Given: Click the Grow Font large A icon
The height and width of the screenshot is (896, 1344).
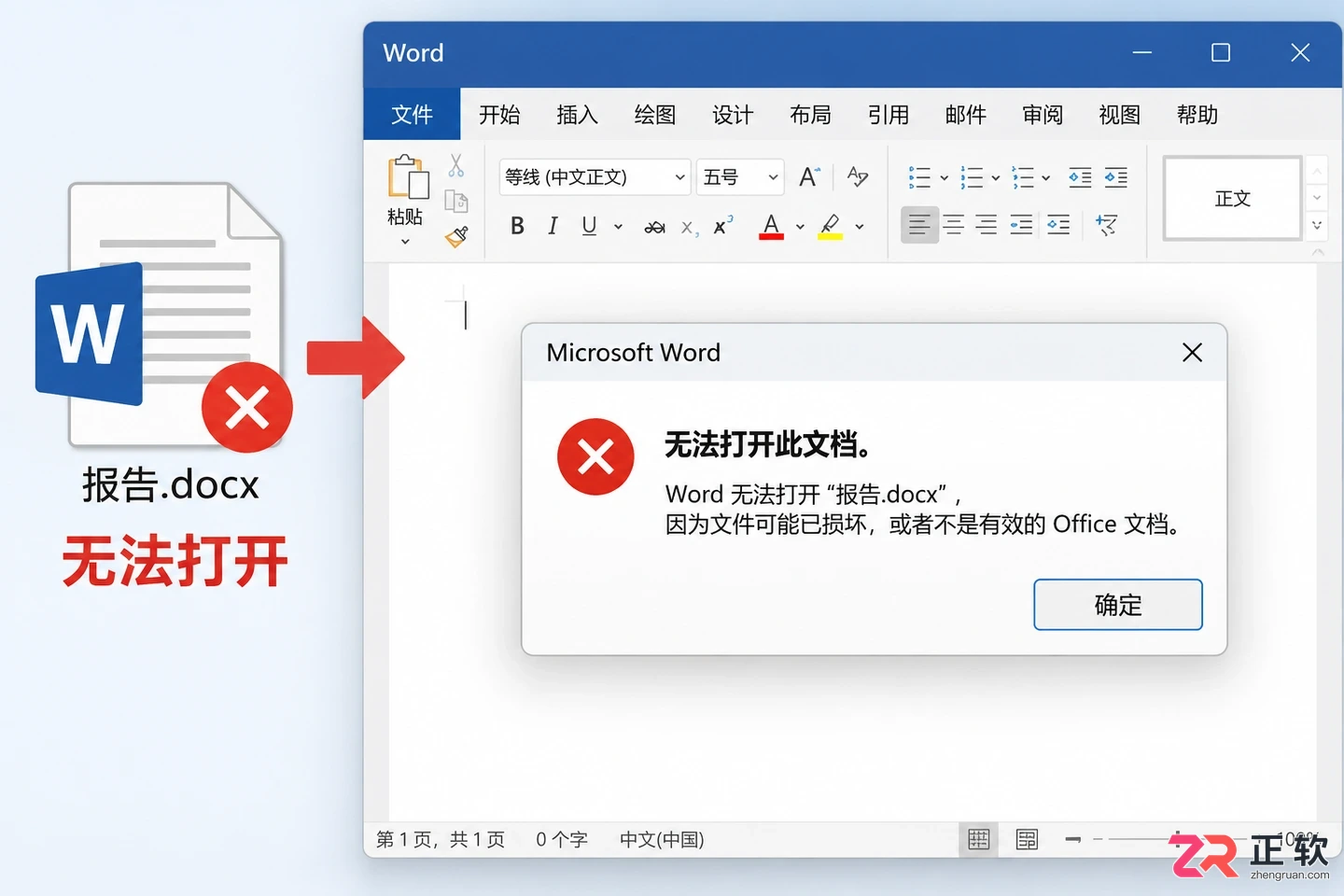Looking at the screenshot, I should 809,176.
